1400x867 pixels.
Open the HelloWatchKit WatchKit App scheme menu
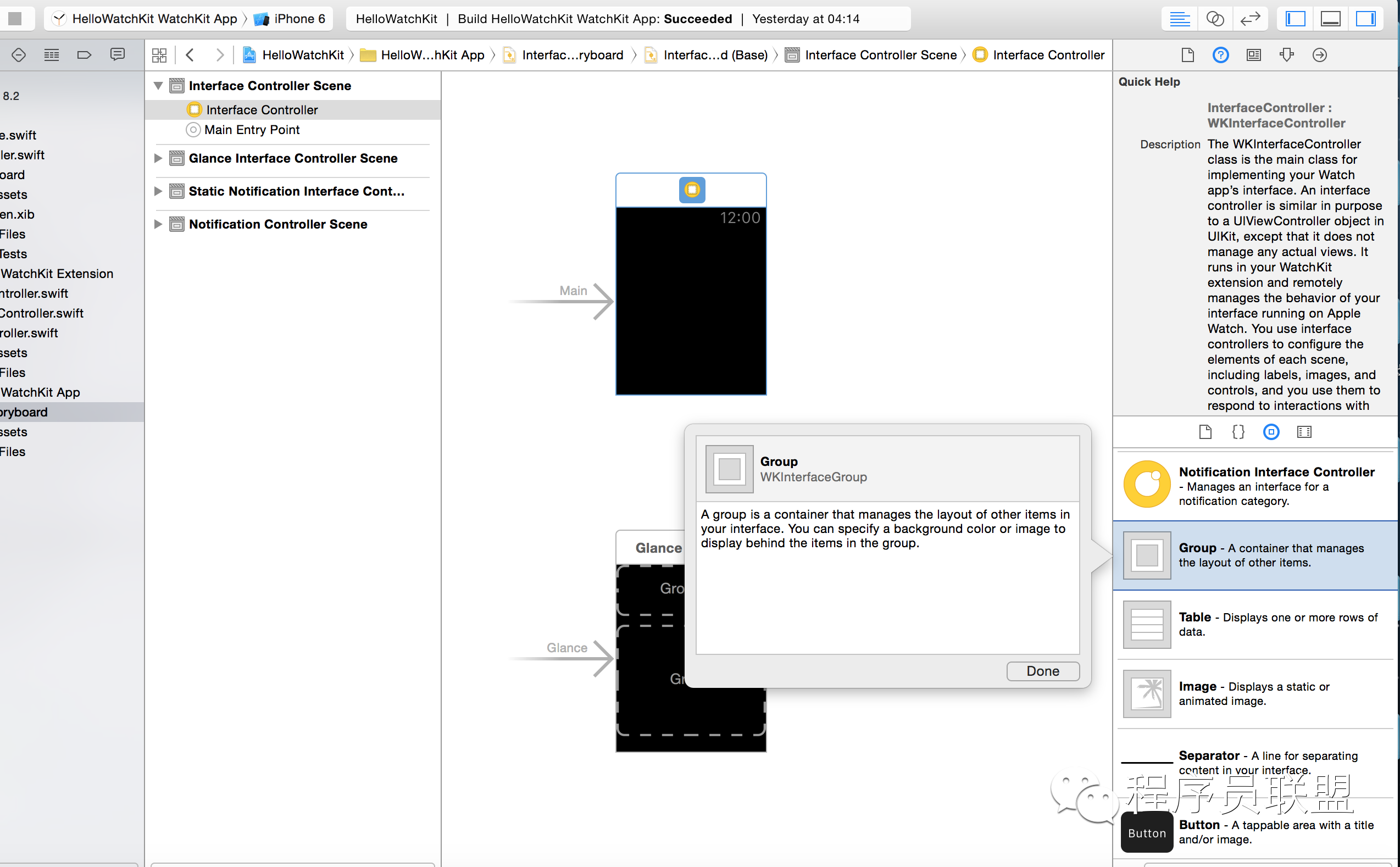[145, 18]
